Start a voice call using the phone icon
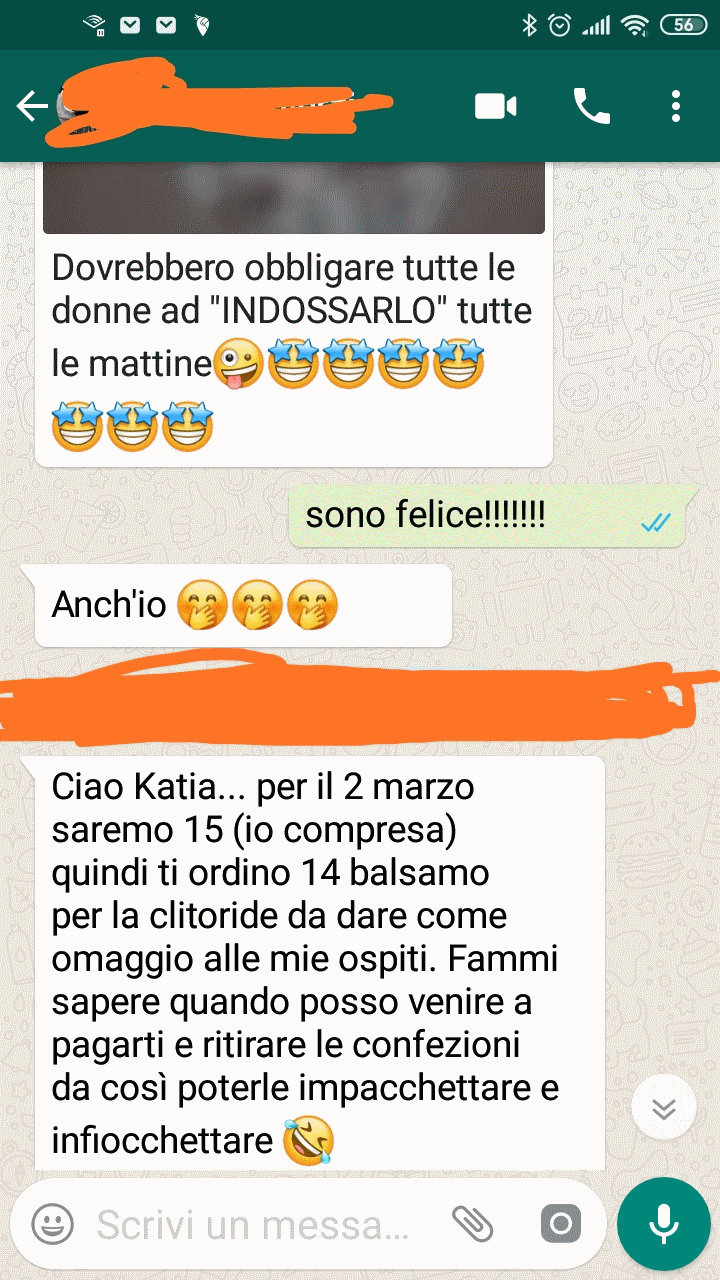 coord(591,106)
